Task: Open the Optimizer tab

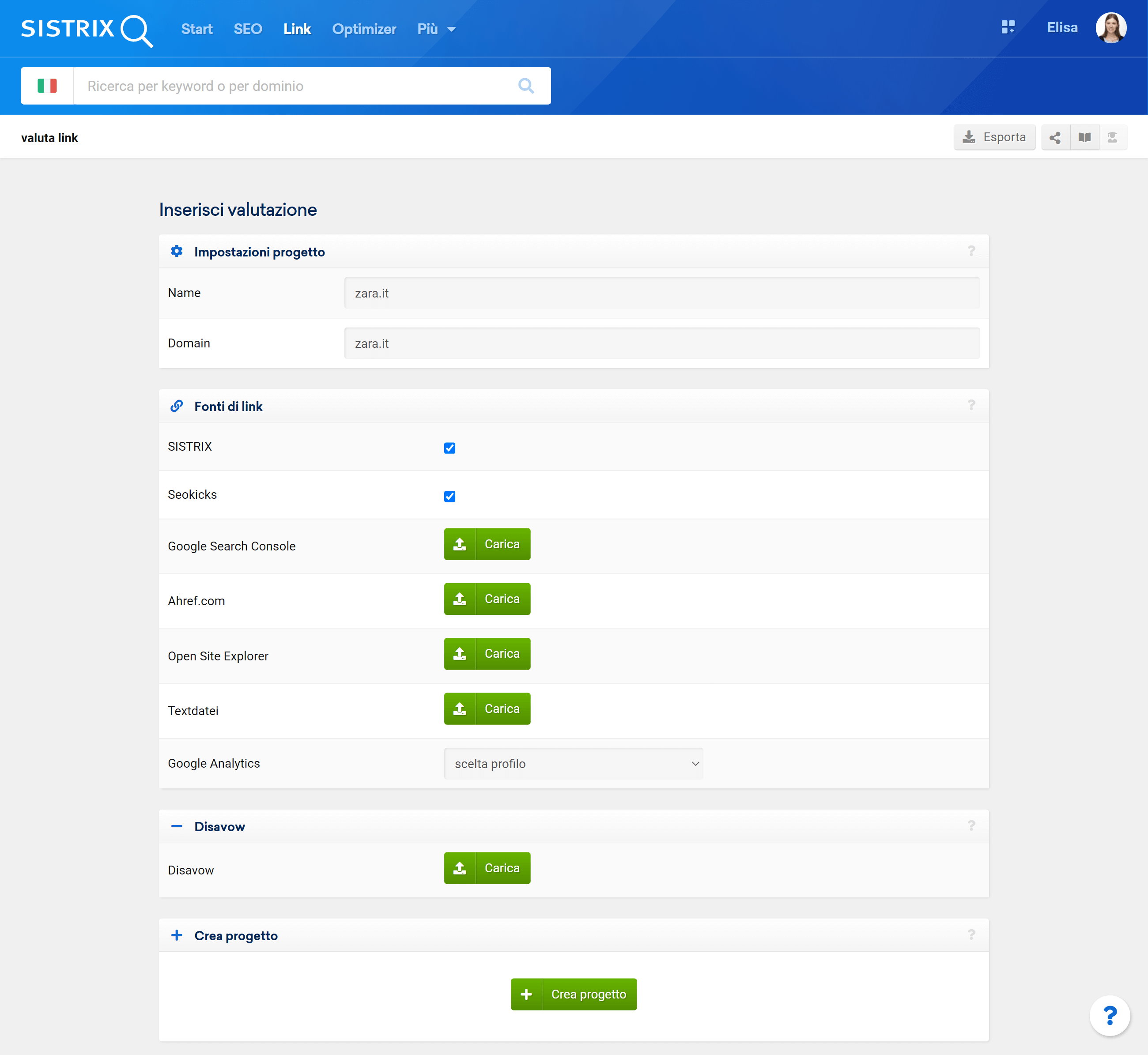Action: coord(364,29)
